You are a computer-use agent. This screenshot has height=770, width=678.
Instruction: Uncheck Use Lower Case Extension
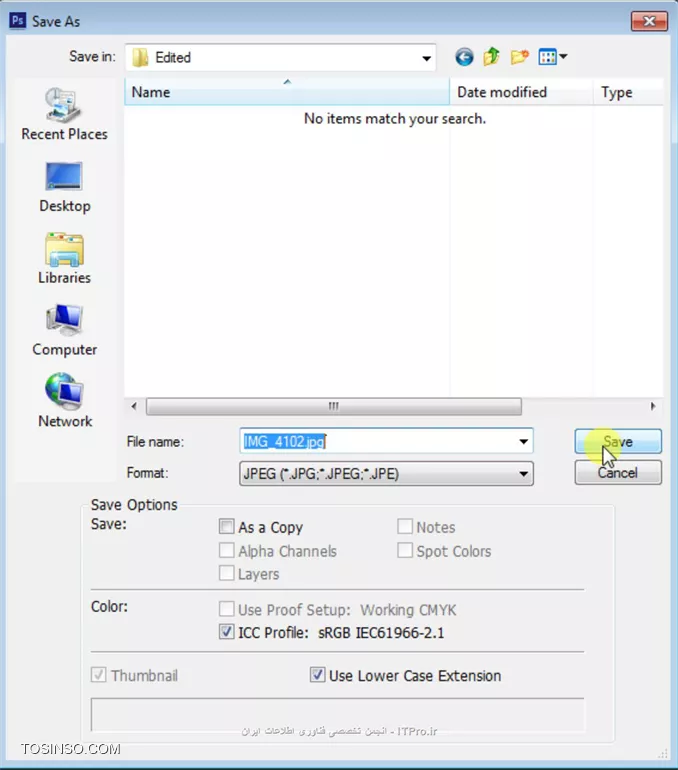(x=317, y=675)
